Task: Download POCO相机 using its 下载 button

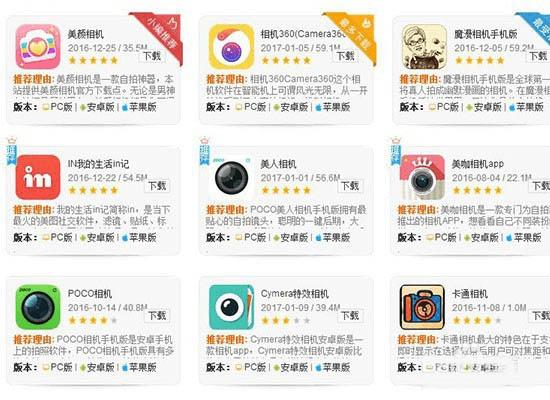Action: click(157, 316)
